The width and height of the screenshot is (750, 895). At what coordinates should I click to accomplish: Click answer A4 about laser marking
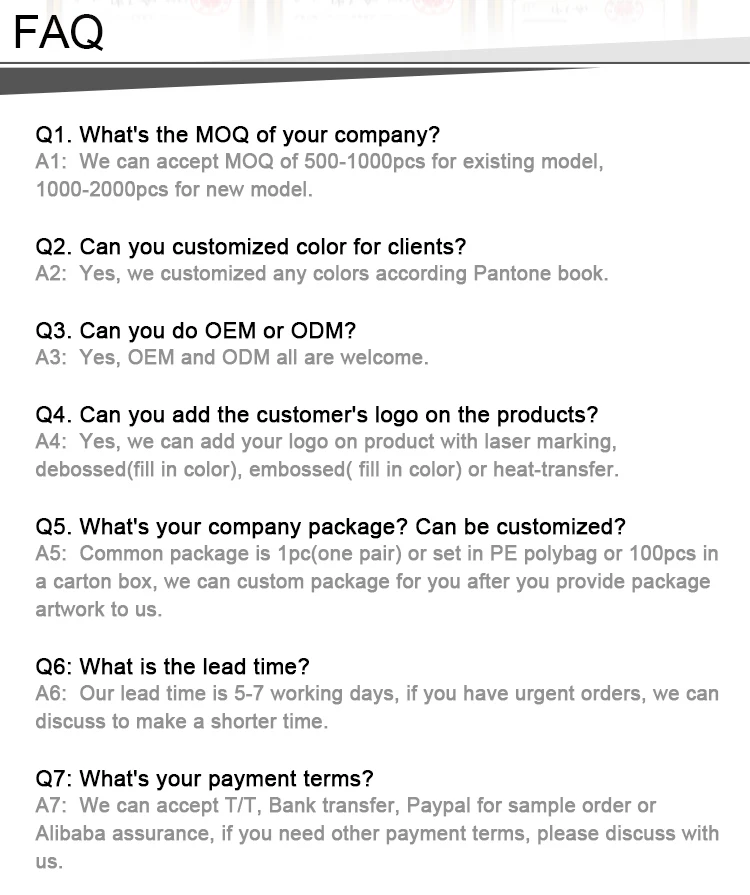[x=326, y=441]
